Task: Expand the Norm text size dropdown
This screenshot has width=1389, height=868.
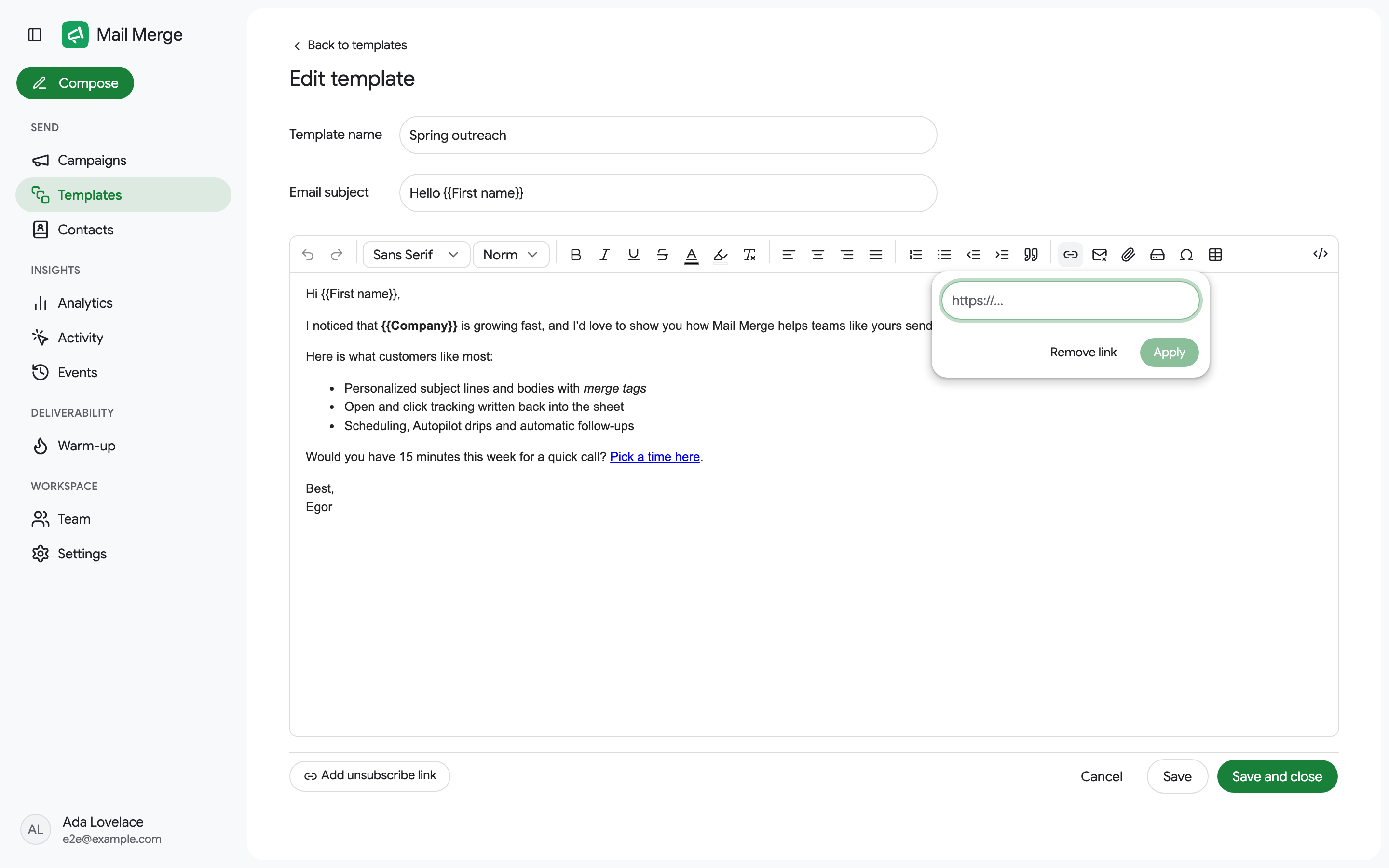Action: pyautogui.click(x=511, y=254)
